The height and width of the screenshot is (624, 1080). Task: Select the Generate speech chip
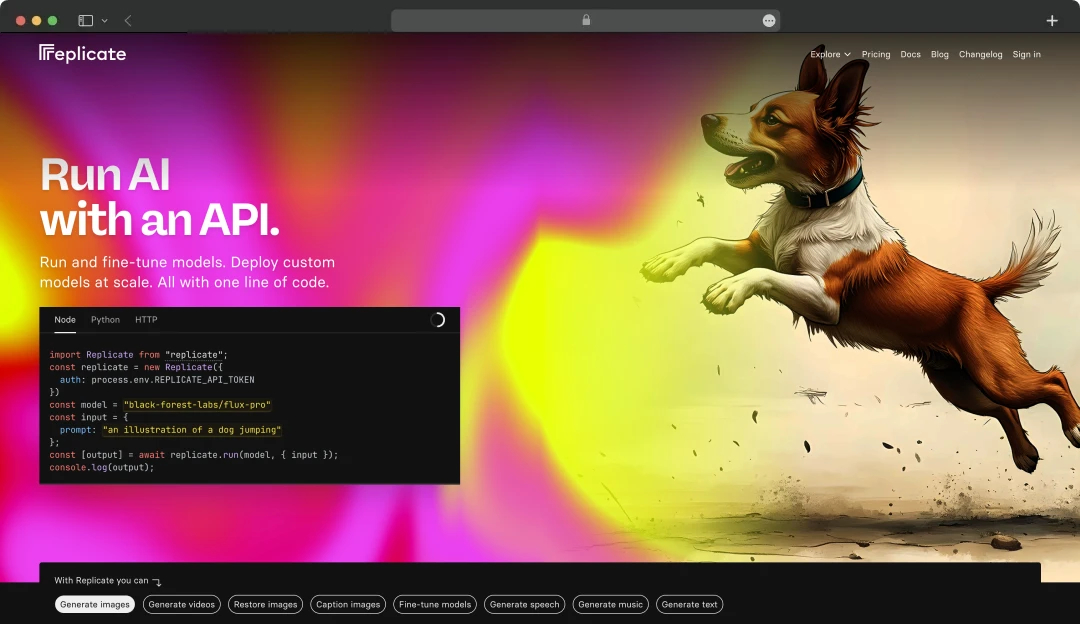click(x=524, y=604)
